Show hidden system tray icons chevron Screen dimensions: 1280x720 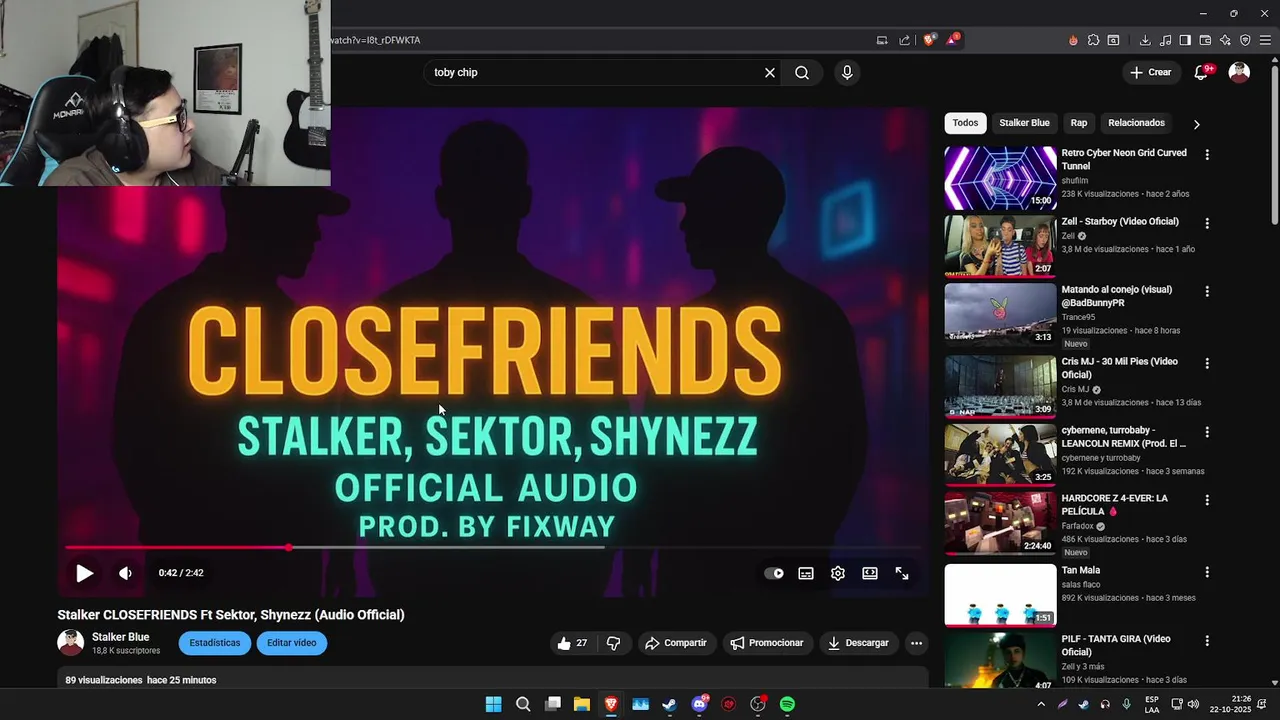click(1041, 704)
